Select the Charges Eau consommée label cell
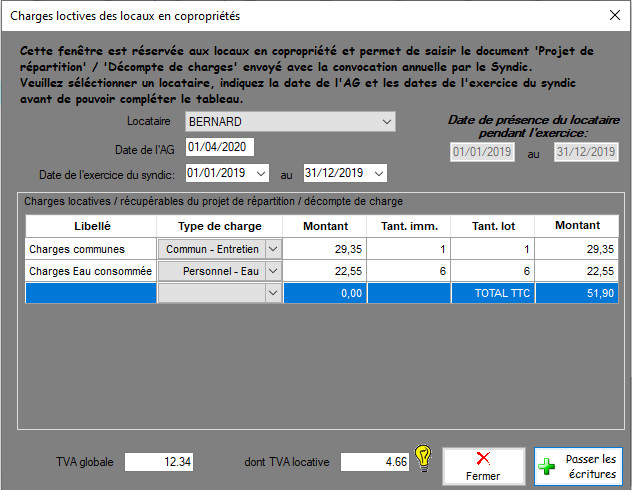The image size is (632, 490). point(91,270)
